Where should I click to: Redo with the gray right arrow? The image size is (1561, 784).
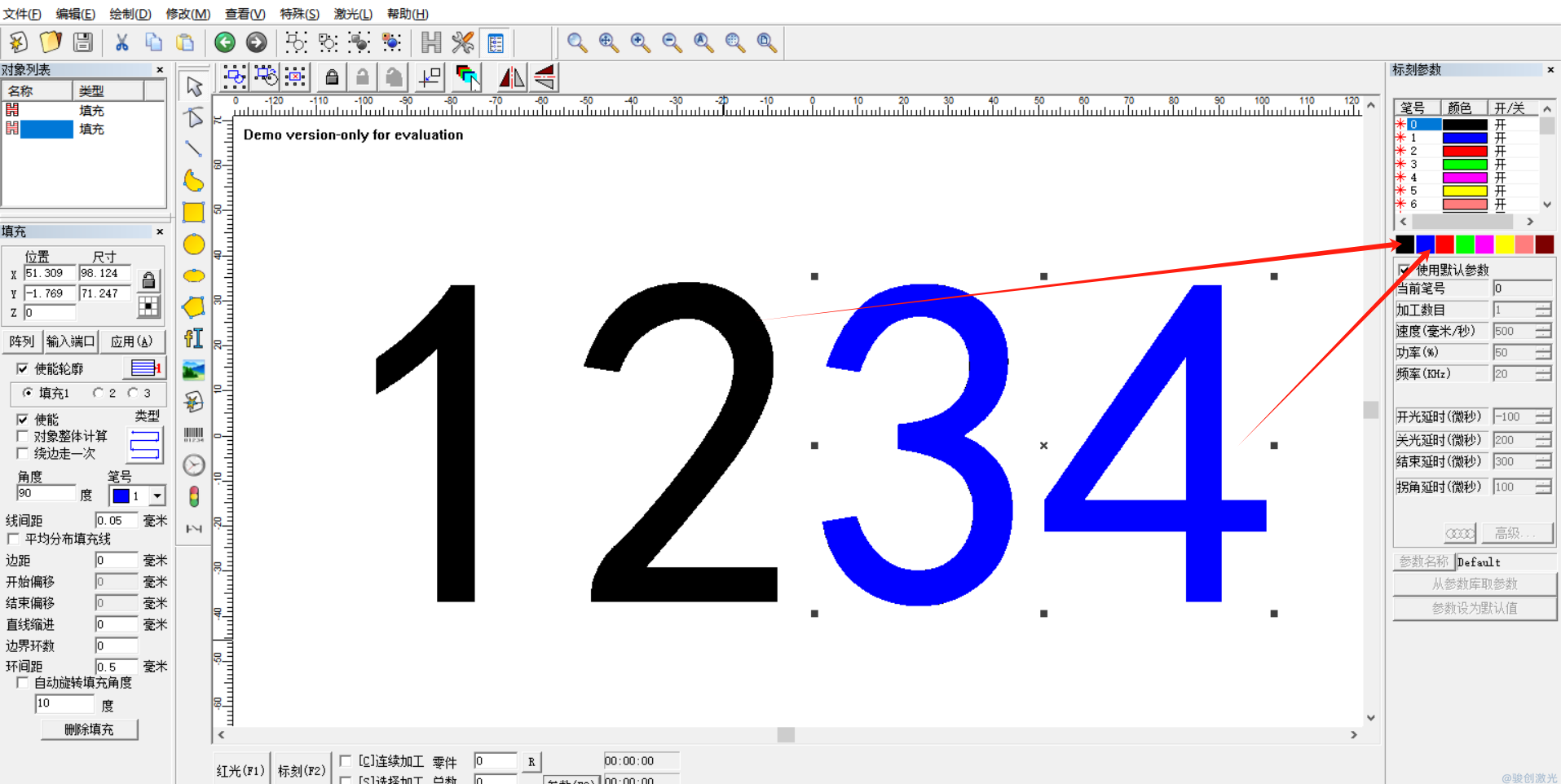tap(256, 42)
